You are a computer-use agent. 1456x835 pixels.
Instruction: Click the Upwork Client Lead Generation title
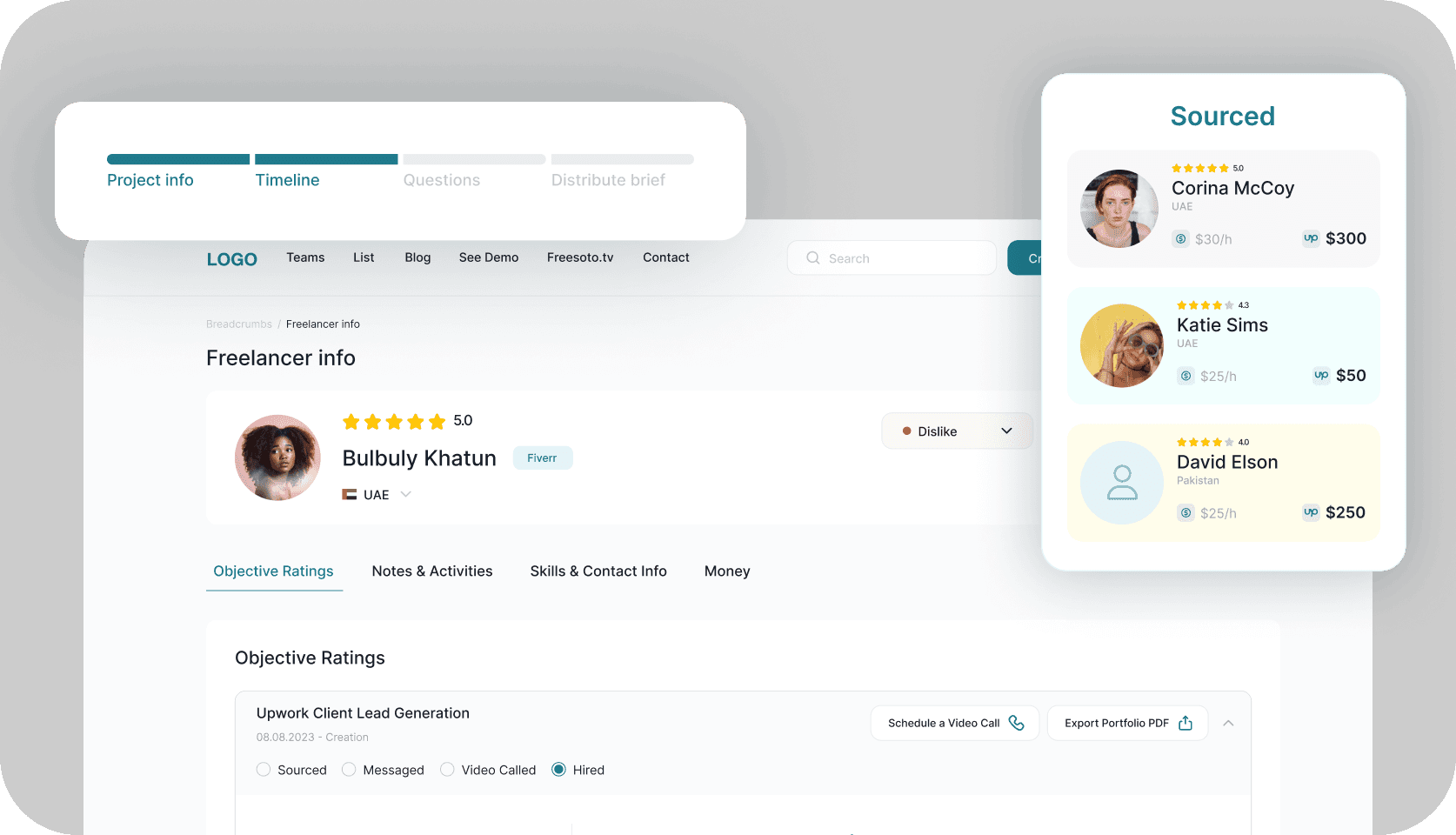click(363, 713)
